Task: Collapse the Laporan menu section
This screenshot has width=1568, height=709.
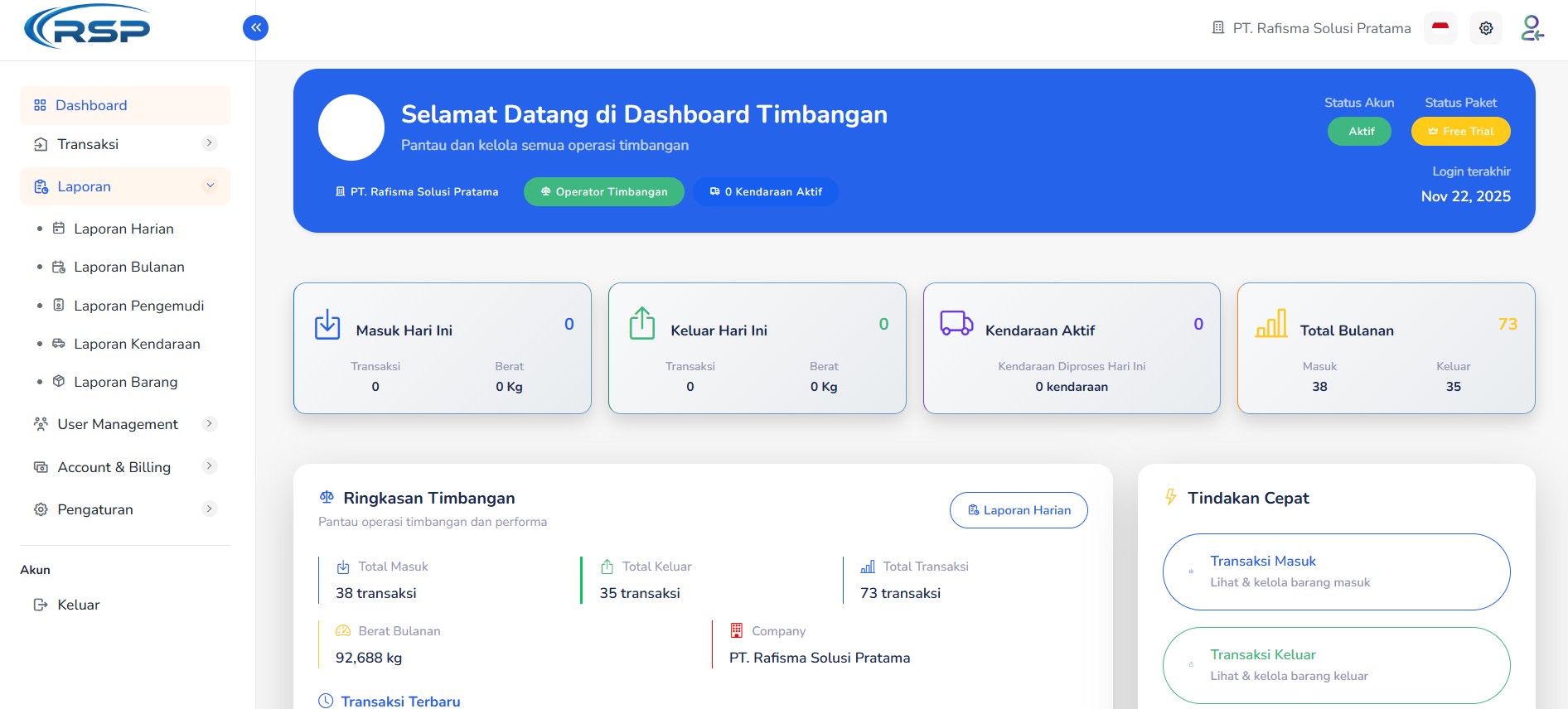Action: click(210, 186)
